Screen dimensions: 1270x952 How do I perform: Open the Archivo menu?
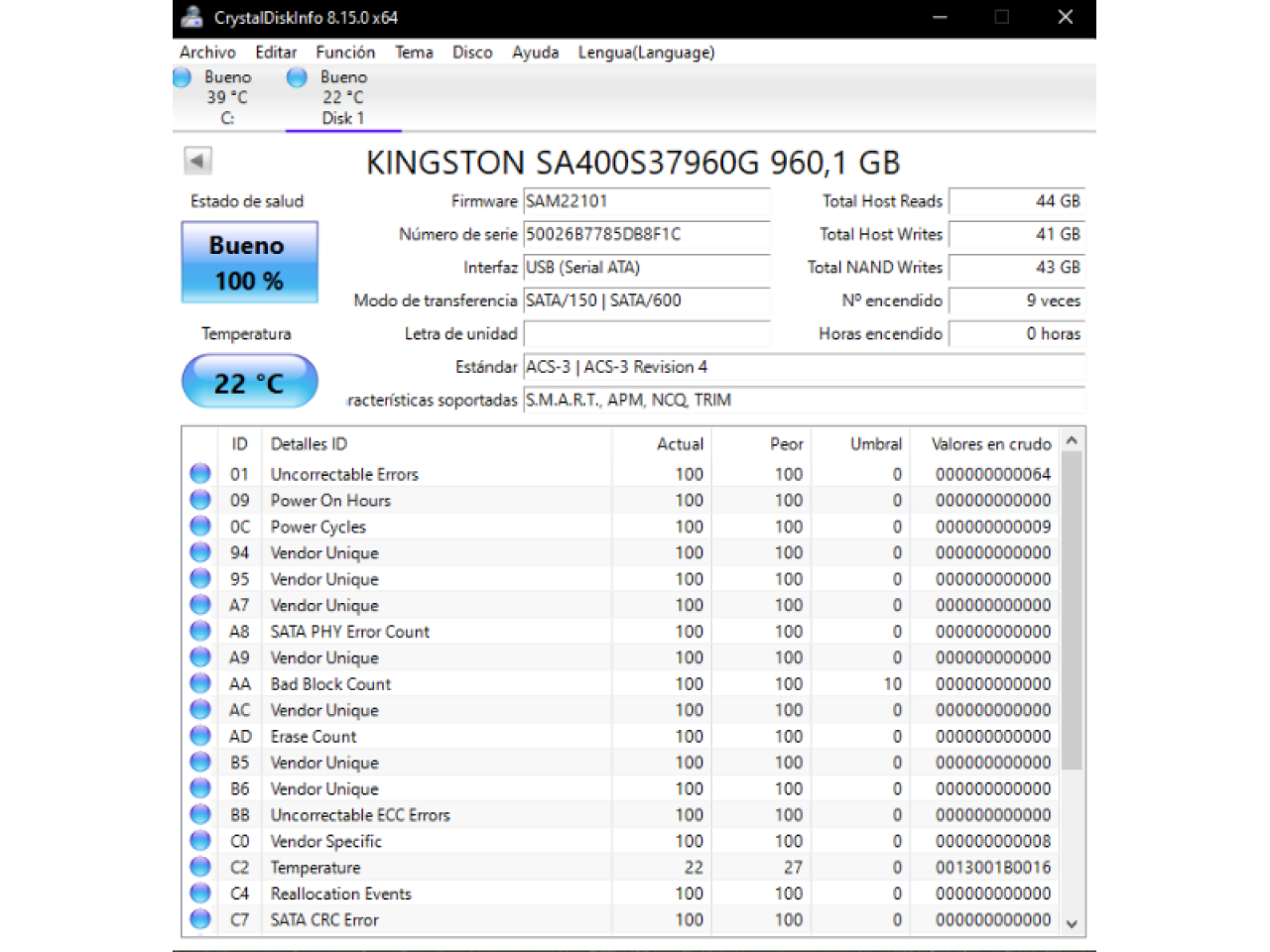(207, 53)
